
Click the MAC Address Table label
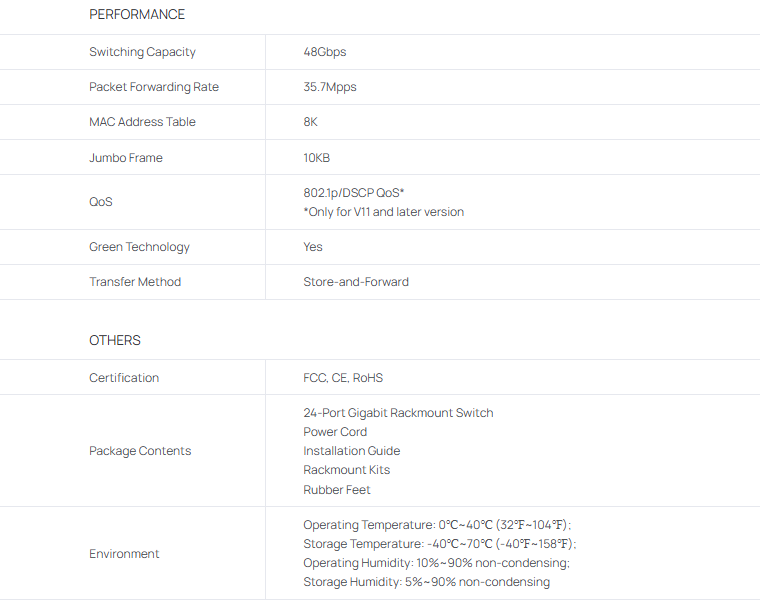pyautogui.click(x=142, y=122)
